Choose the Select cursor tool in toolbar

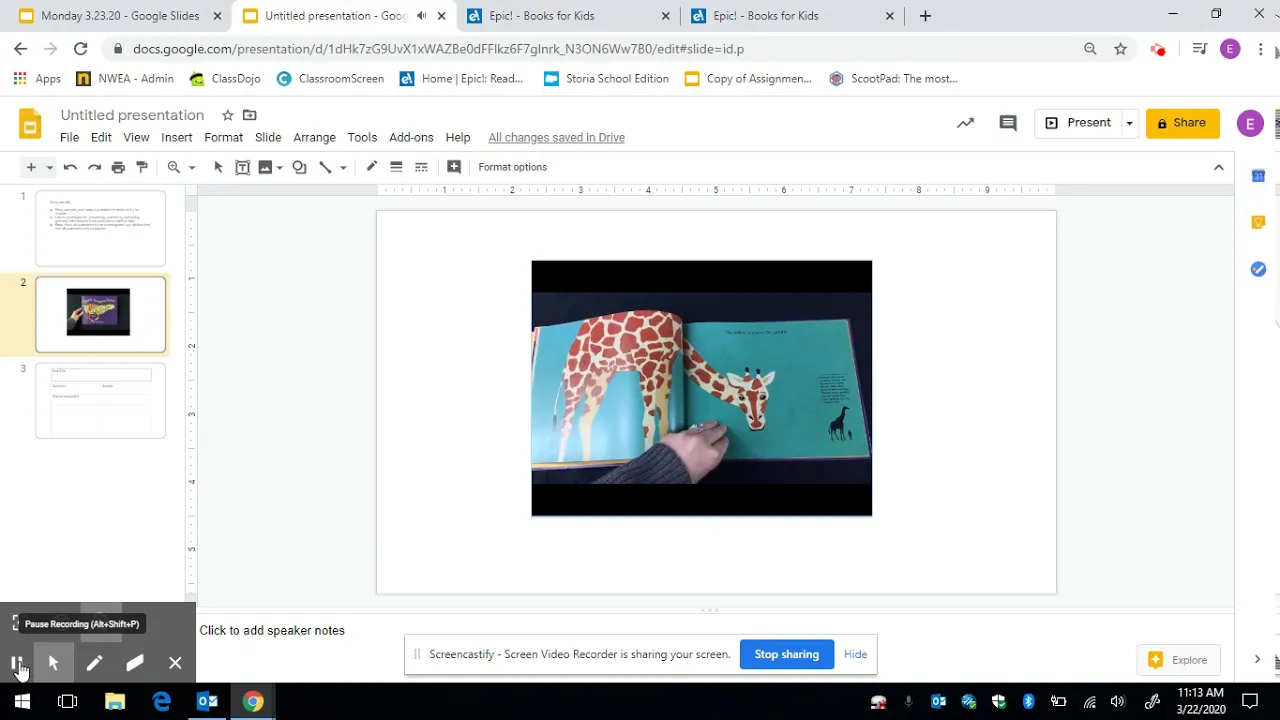218,167
